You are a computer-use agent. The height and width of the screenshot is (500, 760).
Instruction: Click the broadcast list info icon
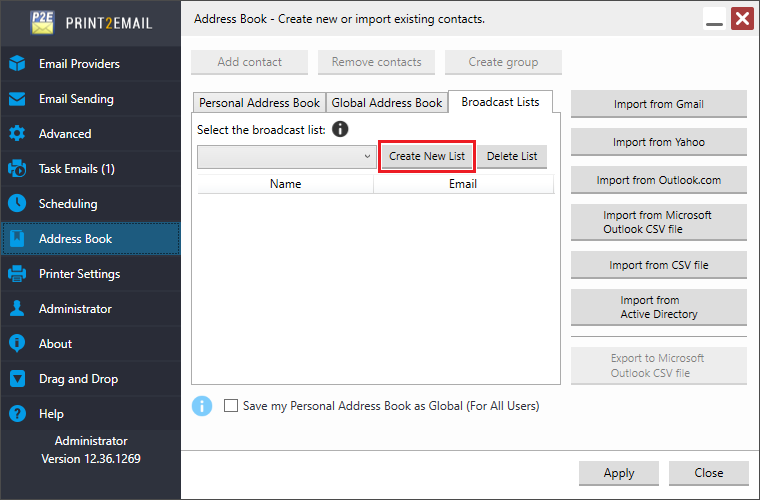tap(340, 129)
